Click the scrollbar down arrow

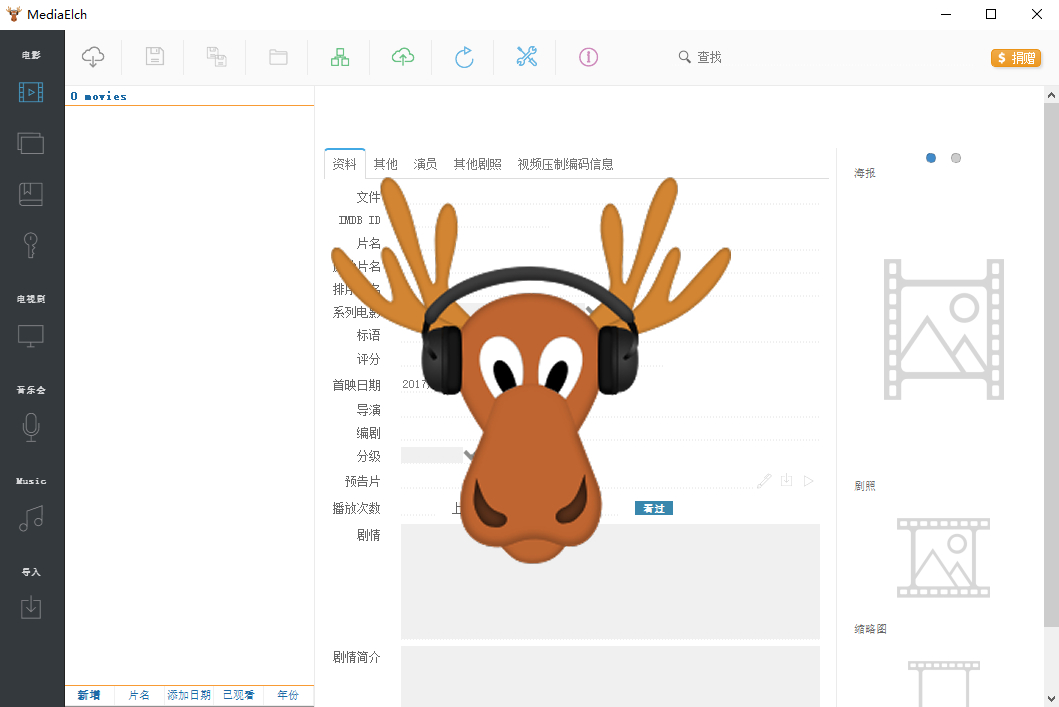(x=1051, y=698)
